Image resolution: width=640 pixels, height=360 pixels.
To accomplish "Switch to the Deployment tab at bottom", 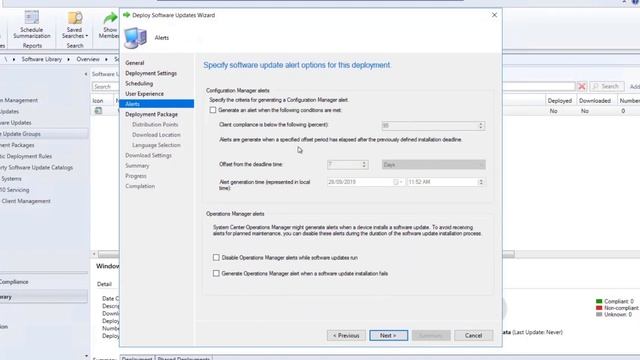I will click(x=137, y=358).
